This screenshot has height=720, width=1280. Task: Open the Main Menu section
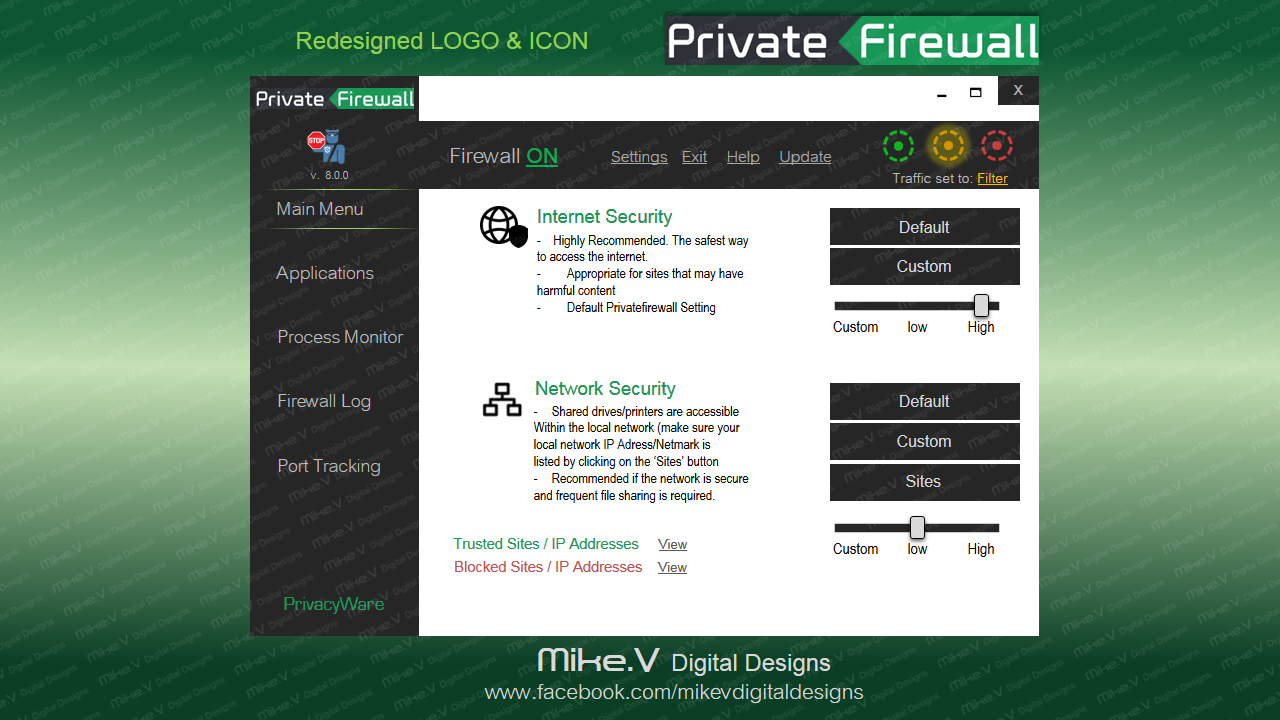320,209
